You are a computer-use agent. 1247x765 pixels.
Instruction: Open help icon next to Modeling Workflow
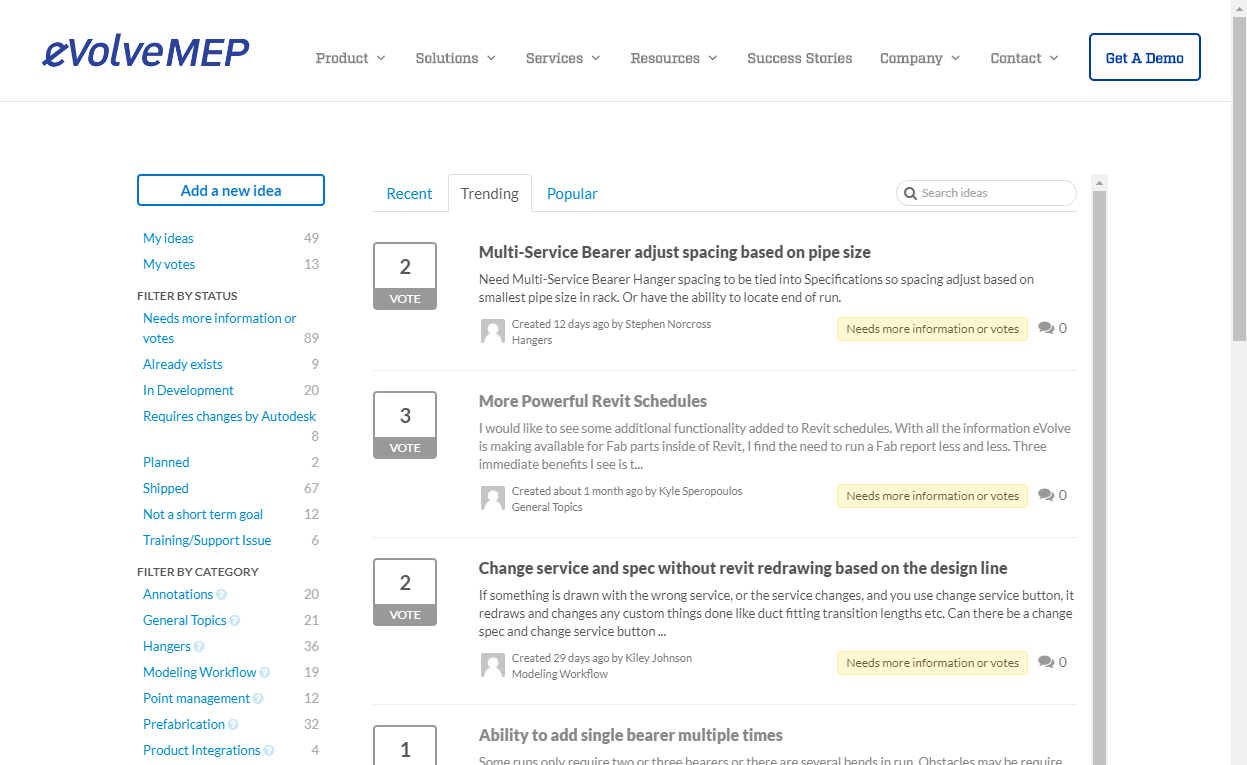(x=265, y=673)
